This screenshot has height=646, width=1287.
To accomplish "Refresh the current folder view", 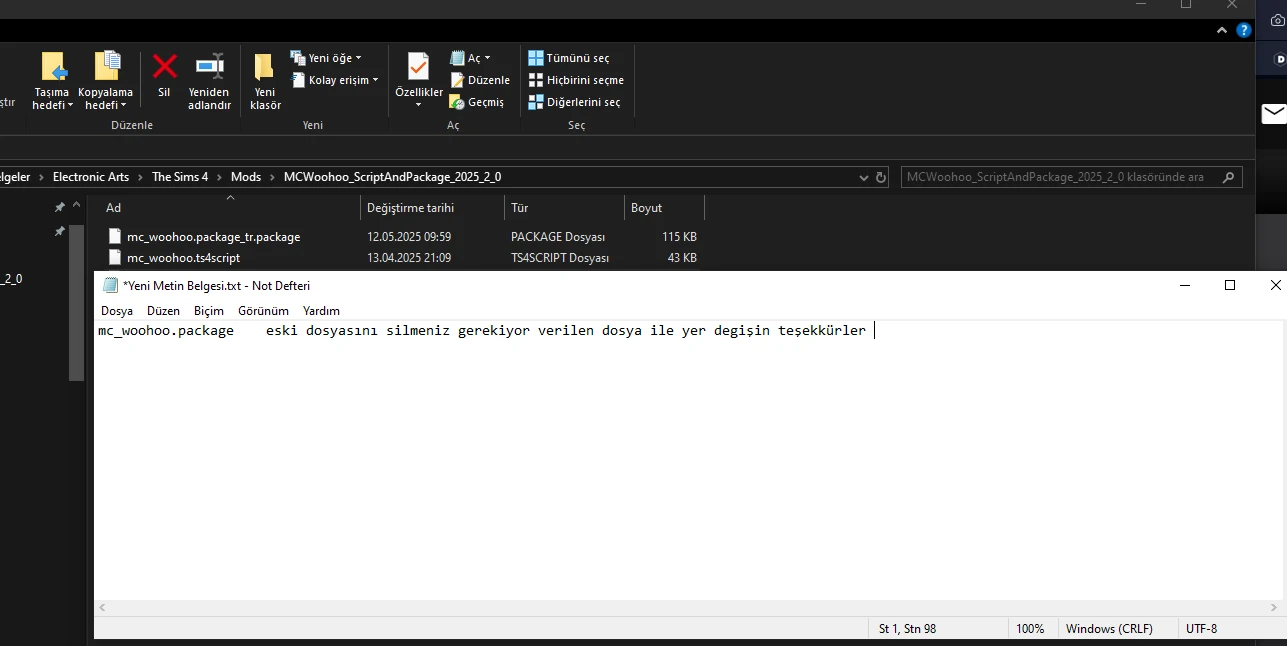I will (881, 177).
